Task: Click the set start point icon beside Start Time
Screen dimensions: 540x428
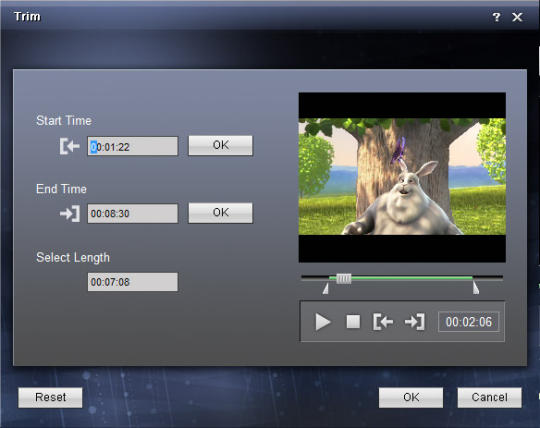Action: pos(70,146)
